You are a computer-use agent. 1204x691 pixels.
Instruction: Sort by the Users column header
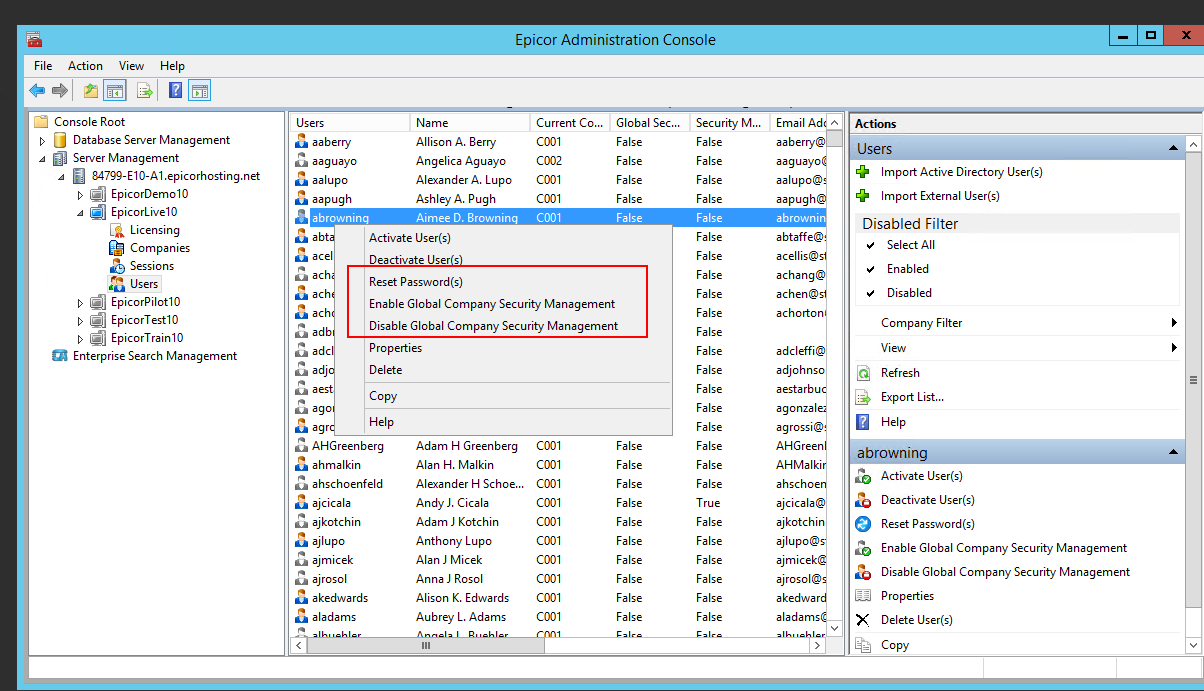pyautogui.click(x=350, y=123)
